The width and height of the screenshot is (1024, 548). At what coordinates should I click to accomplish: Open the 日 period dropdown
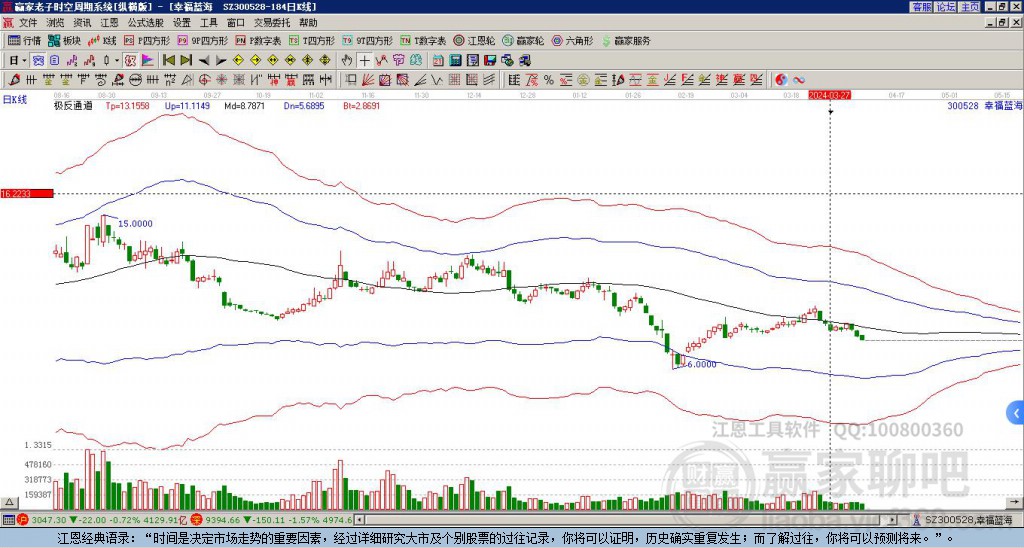(x=18, y=60)
